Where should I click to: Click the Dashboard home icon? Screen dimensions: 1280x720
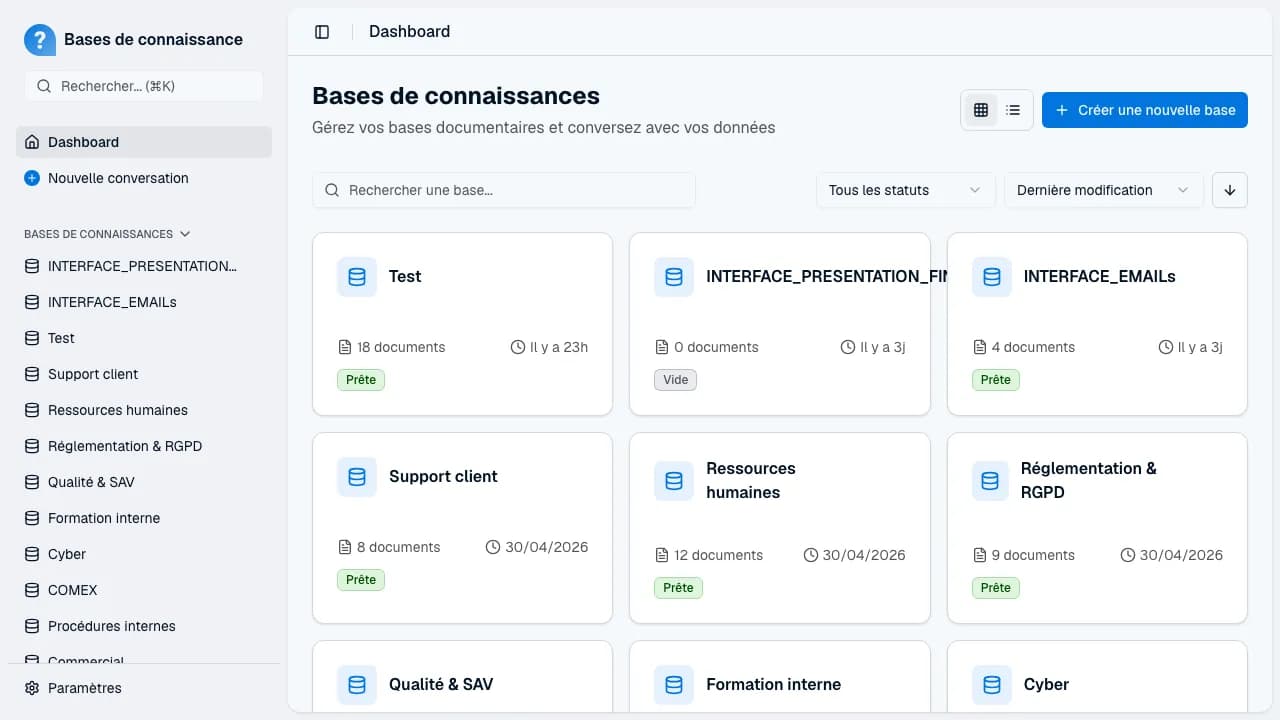32,142
